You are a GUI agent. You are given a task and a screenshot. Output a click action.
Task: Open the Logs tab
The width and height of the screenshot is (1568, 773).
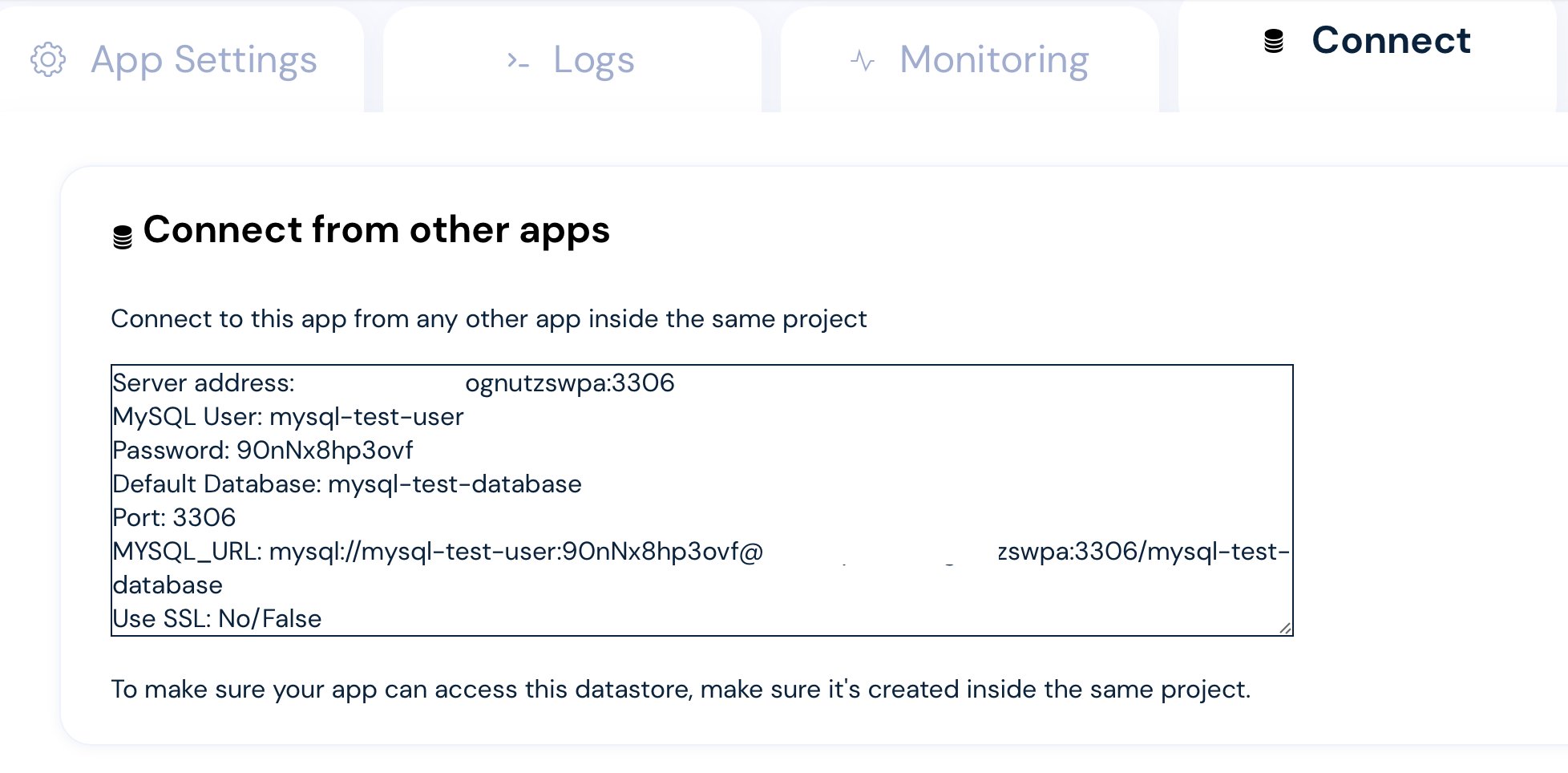point(593,59)
